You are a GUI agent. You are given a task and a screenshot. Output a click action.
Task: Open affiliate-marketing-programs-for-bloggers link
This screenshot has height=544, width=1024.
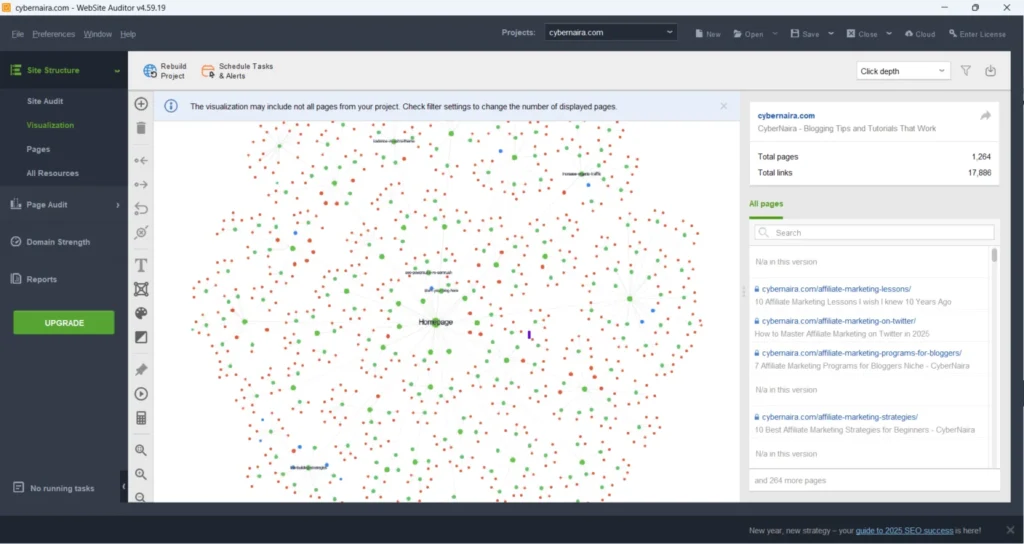tap(861, 353)
